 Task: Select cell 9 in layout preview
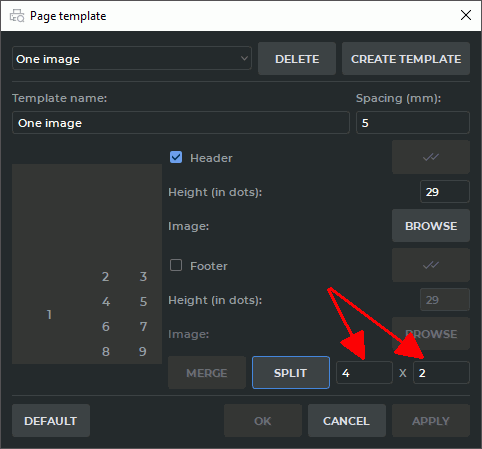tap(143, 351)
